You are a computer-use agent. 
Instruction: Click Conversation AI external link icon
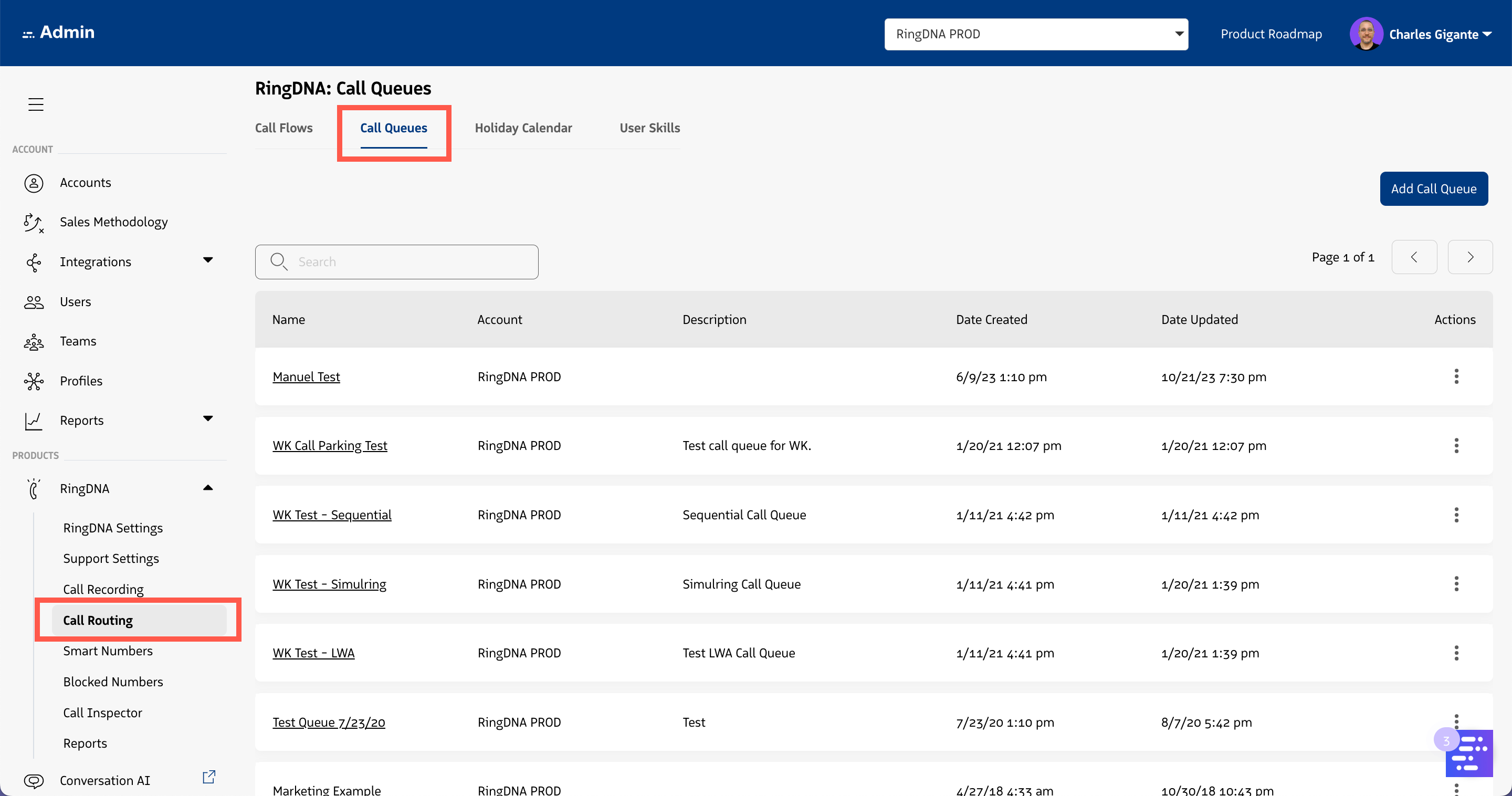pyautogui.click(x=208, y=777)
